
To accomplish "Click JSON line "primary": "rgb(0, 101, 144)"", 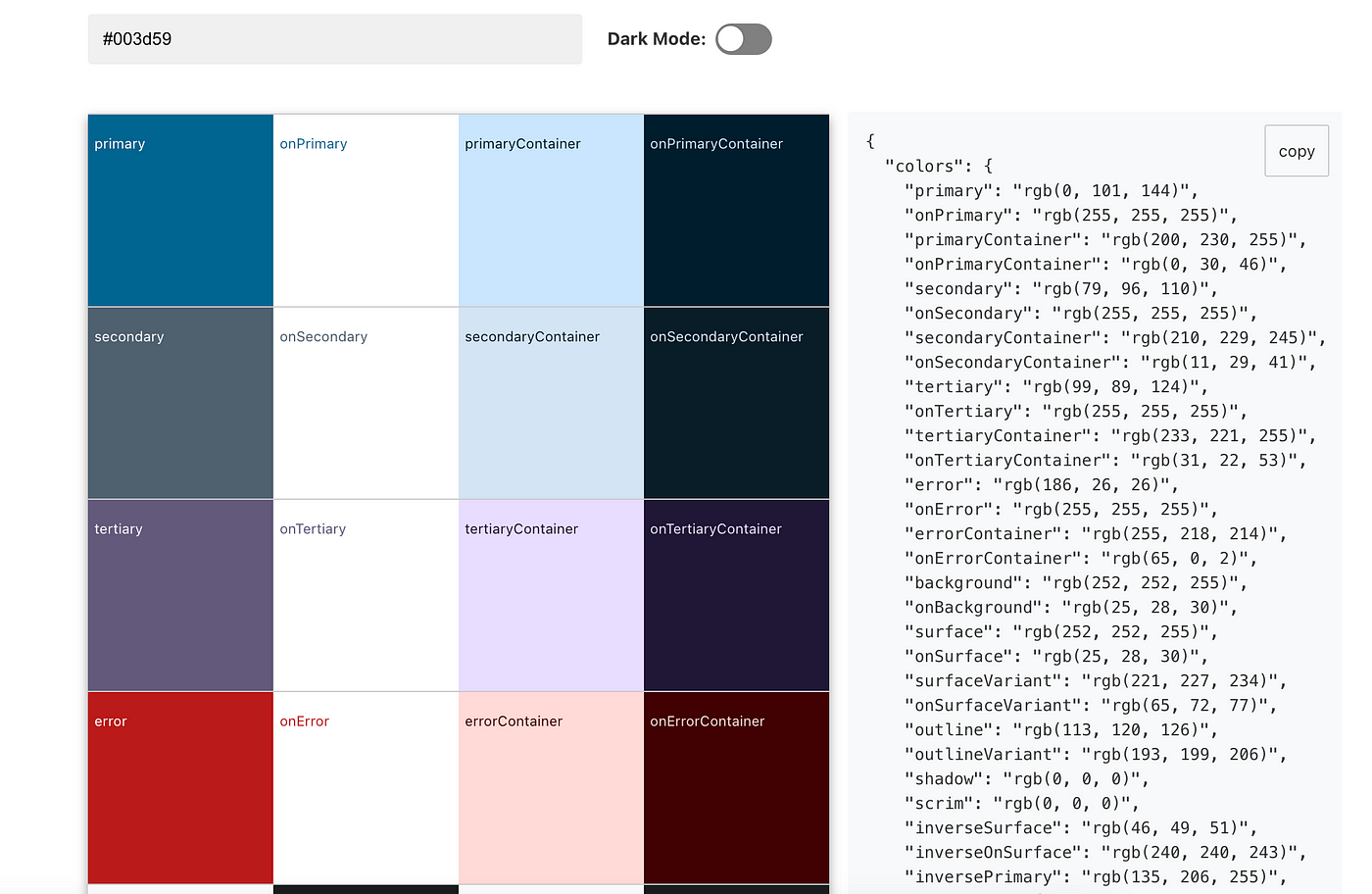I will click(x=1052, y=190).
